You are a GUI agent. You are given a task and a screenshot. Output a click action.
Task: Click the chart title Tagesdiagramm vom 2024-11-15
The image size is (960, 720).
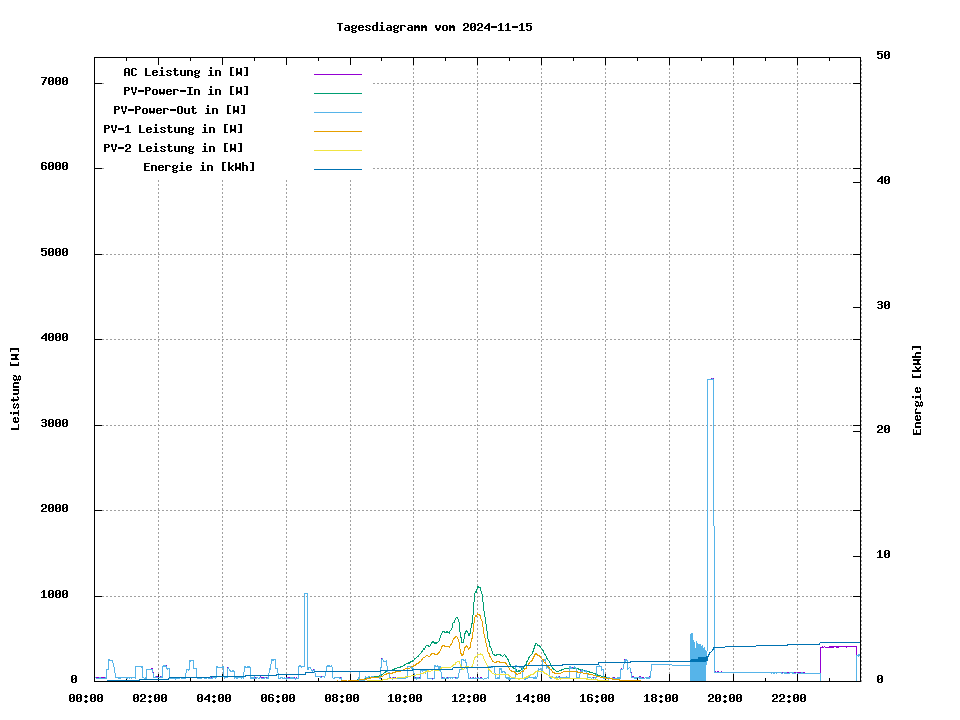click(434, 27)
